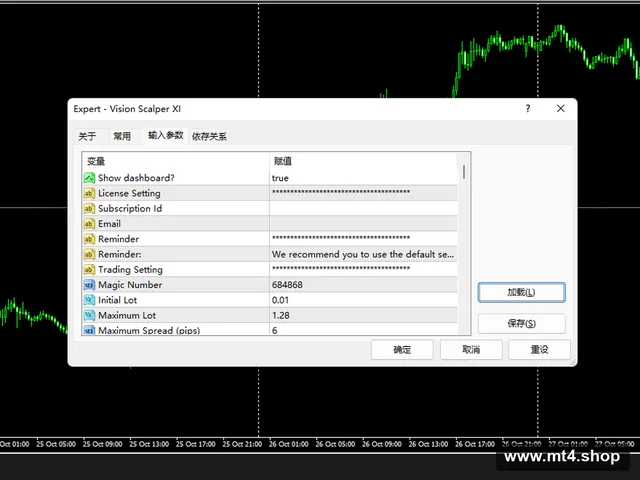
Task: Click the 26 Oct 09:00 chart time label
Action: click(382, 444)
